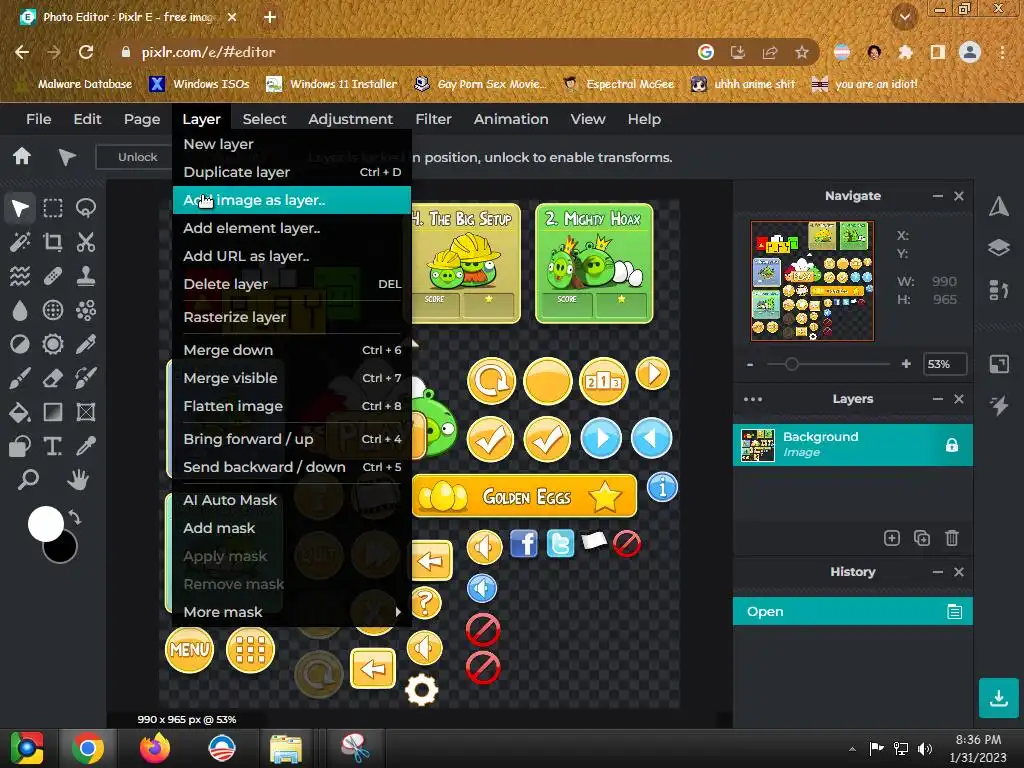Open Firefox from the taskbar
This screenshot has height=768, width=1024.
(155, 748)
